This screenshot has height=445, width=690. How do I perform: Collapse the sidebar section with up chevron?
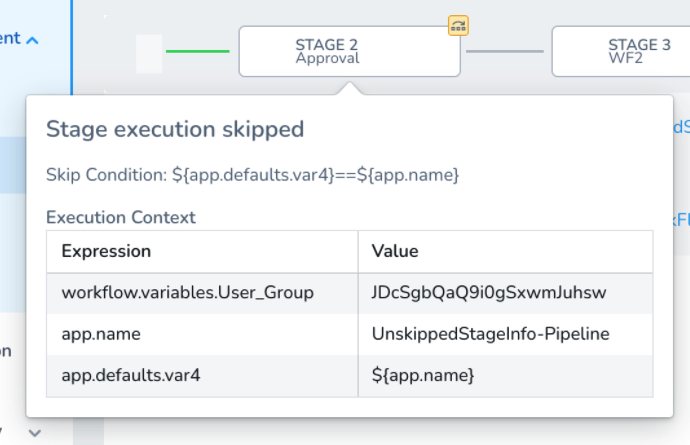tap(32, 40)
